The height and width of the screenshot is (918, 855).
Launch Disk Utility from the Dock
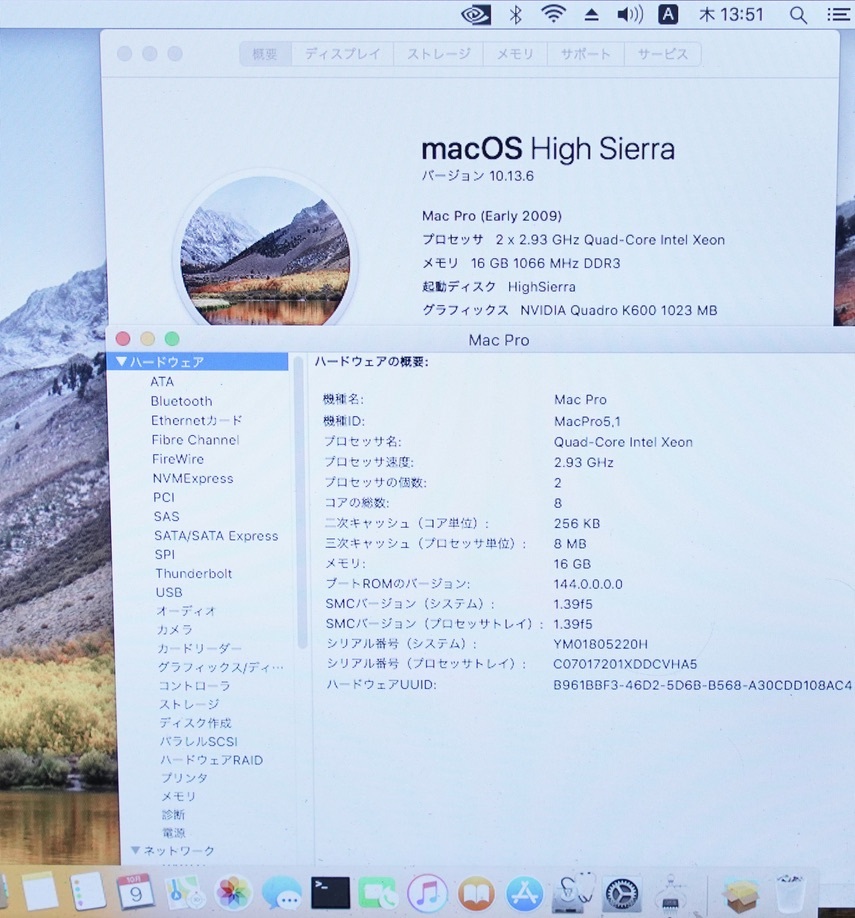click(x=574, y=892)
